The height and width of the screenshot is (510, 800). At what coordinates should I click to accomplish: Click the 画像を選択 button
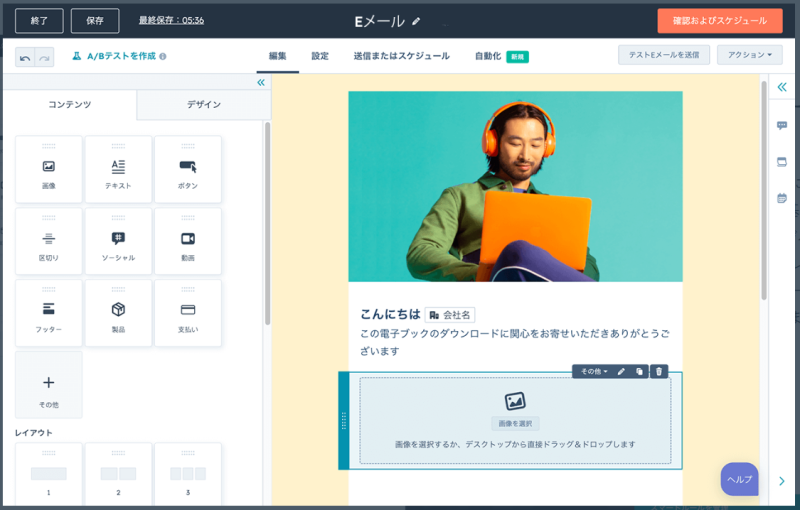point(515,423)
